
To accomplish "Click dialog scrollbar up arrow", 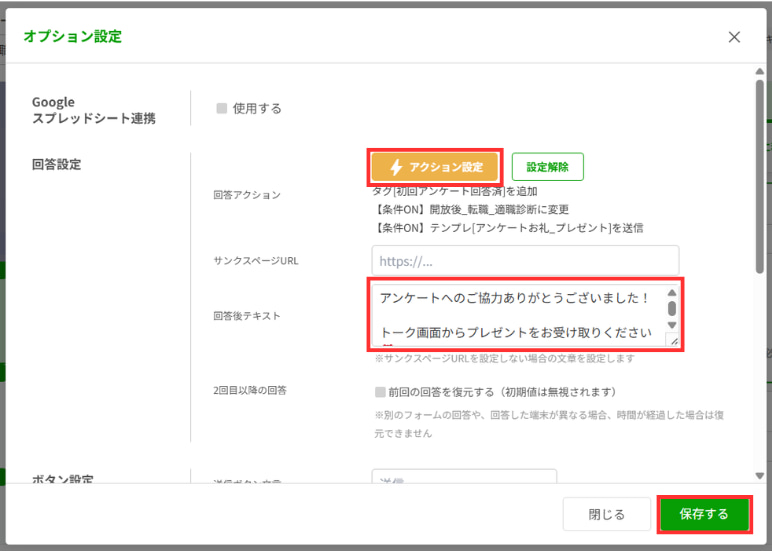I will point(760,71).
